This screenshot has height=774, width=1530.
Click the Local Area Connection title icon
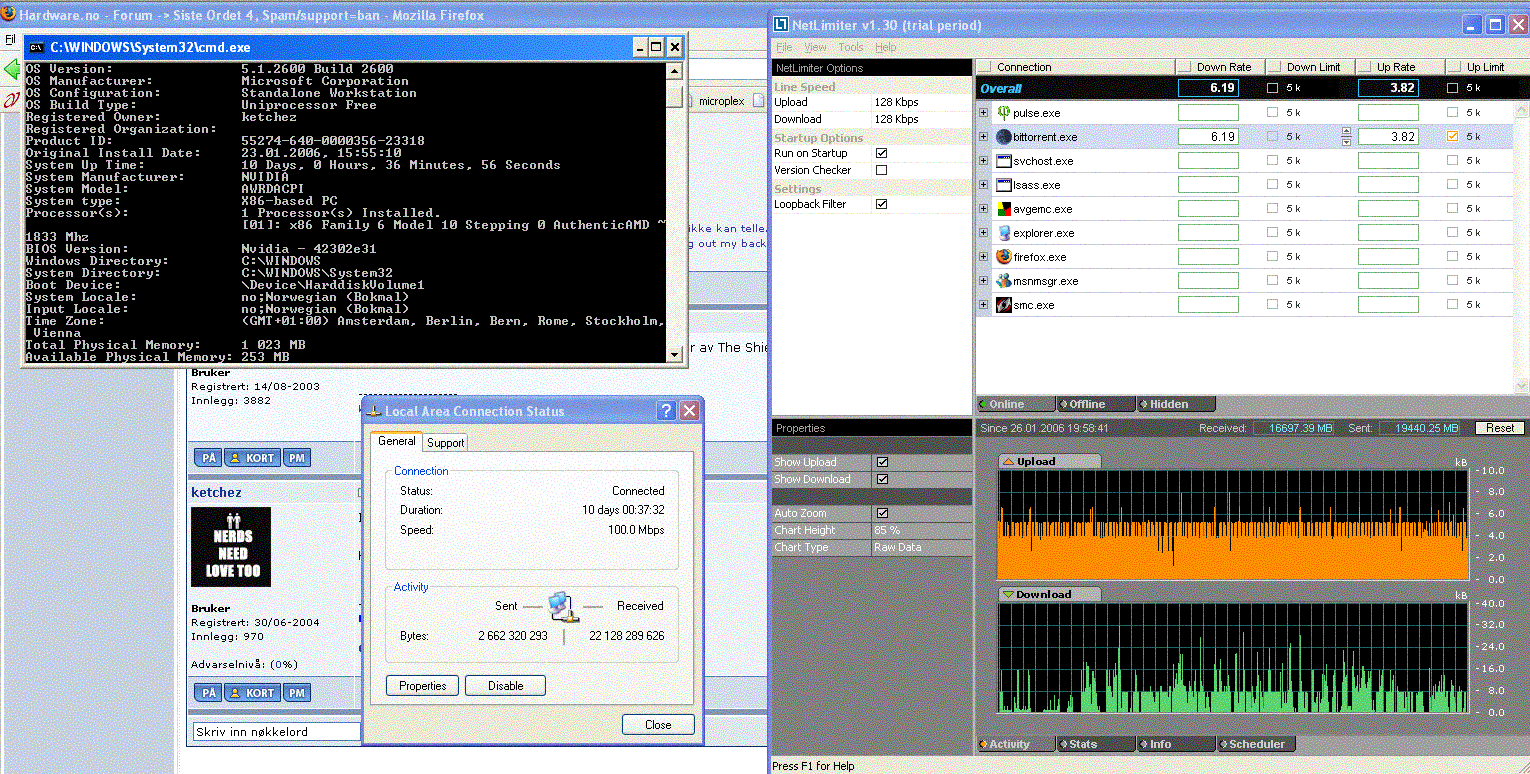374,411
